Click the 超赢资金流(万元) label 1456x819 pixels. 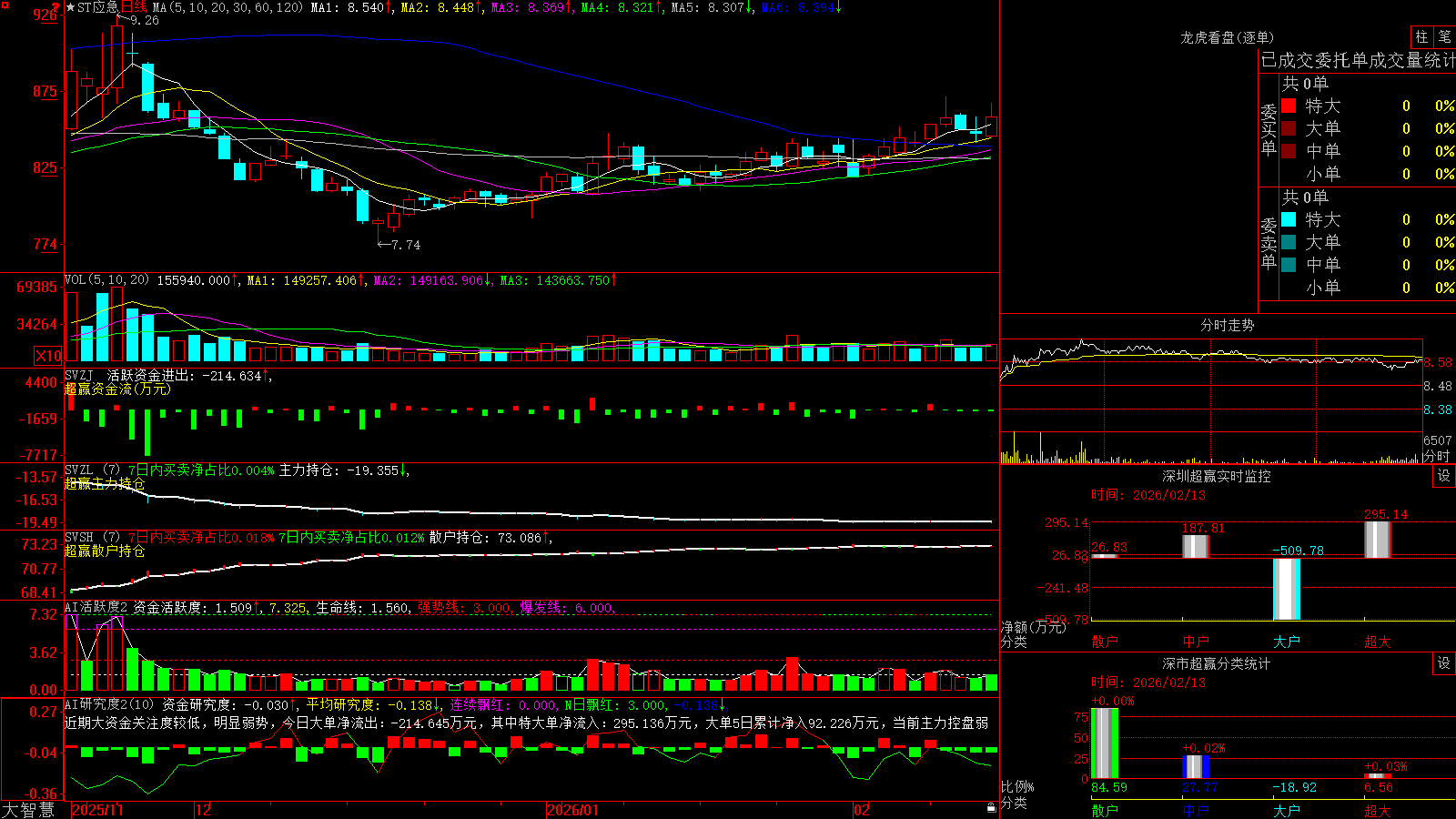pyautogui.click(x=117, y=389)
